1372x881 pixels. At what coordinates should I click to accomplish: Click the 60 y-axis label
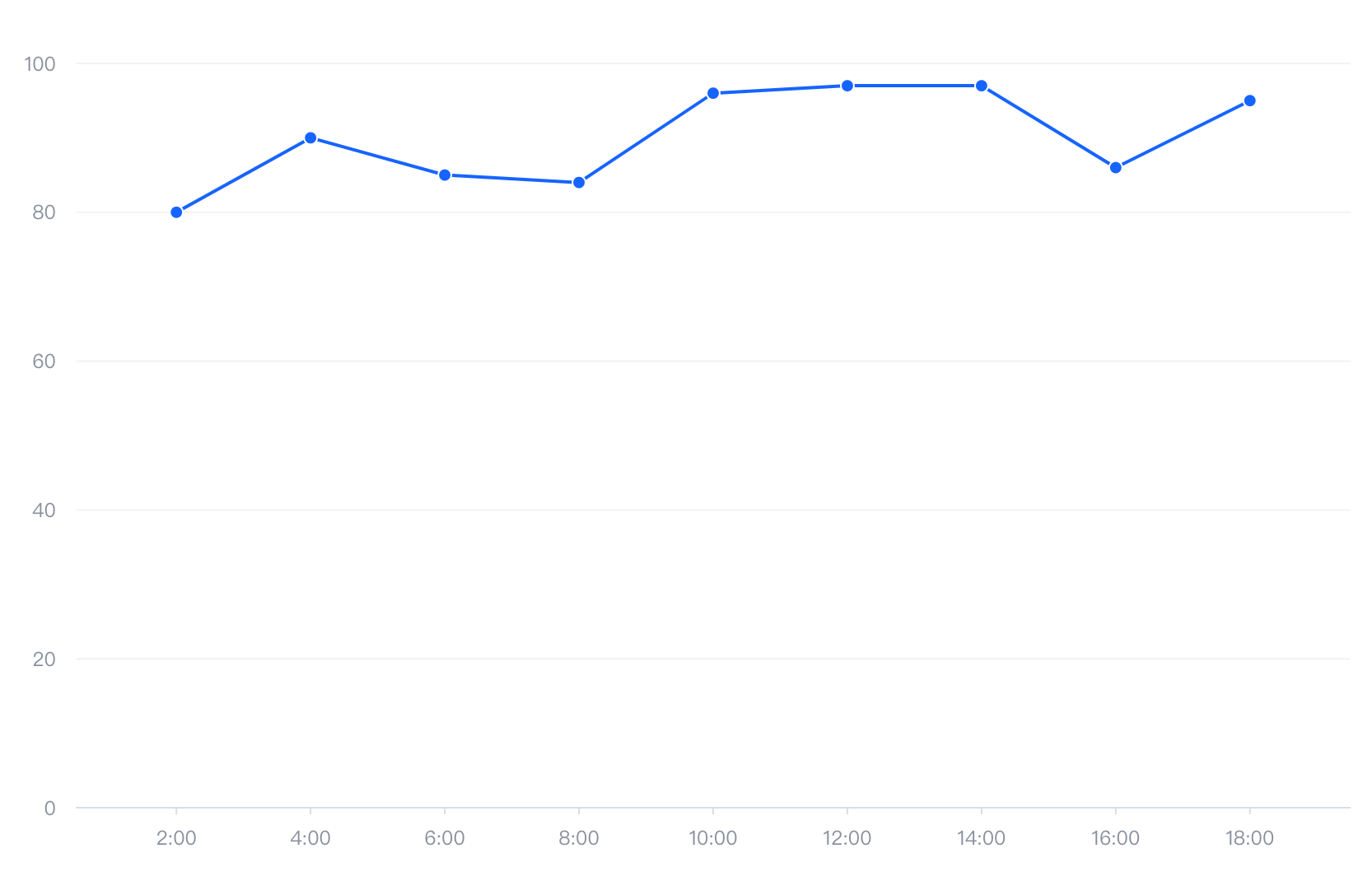[x=44, y=361]
